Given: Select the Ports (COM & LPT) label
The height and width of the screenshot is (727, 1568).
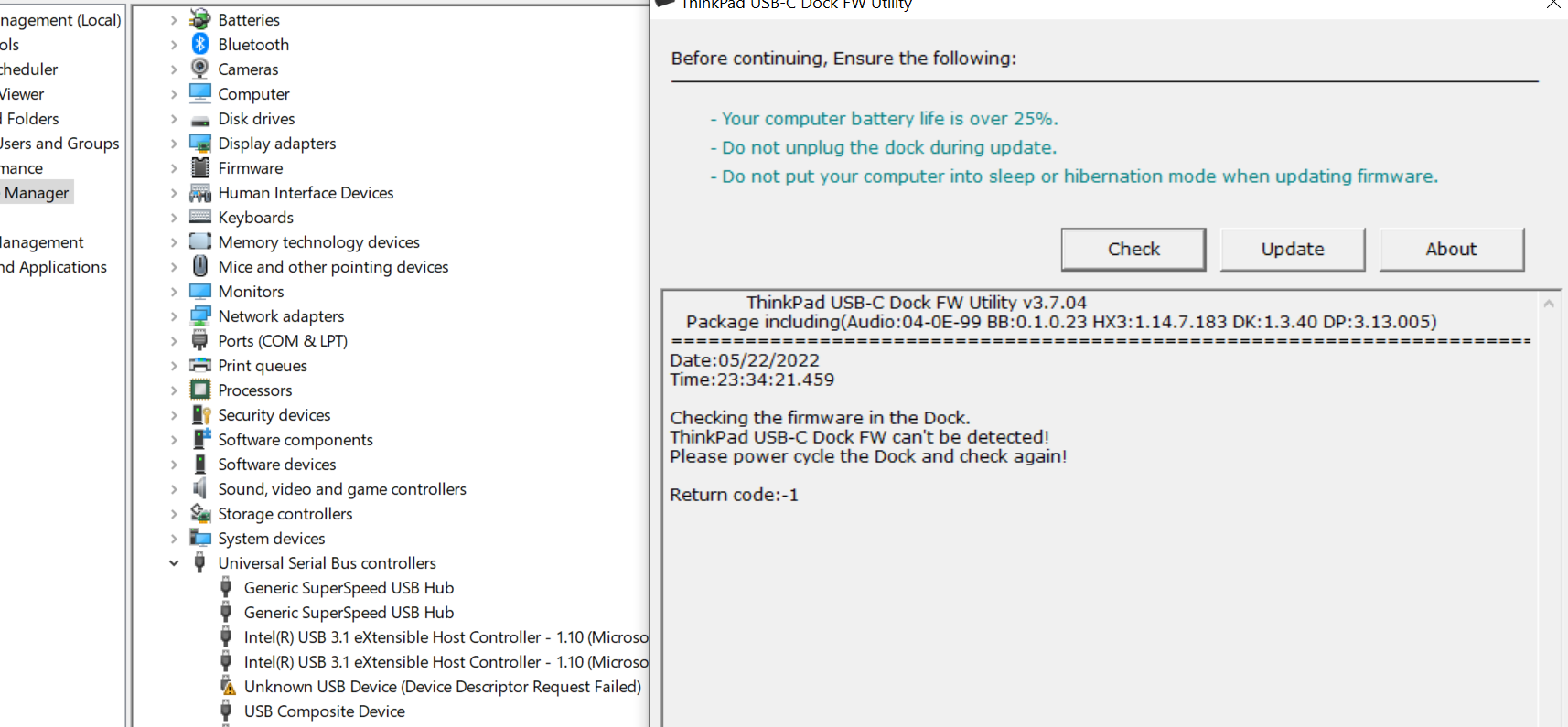Looking at the screenshot, I should (283, 341).
